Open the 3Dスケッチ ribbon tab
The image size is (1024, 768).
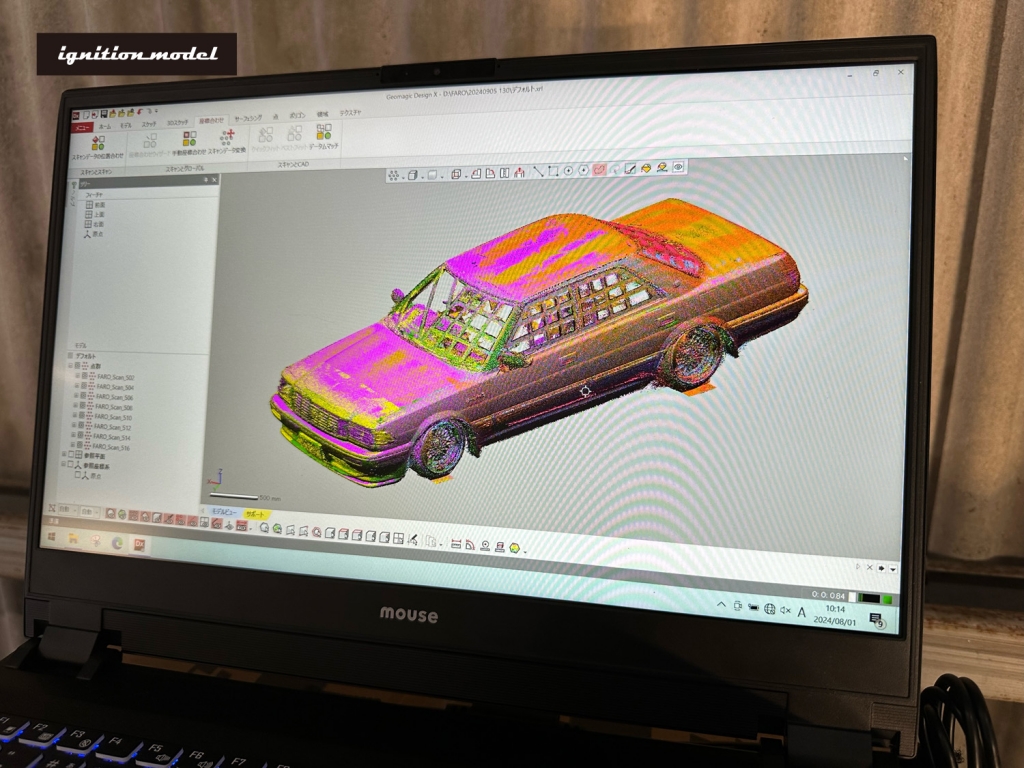(x=177, y=123)
